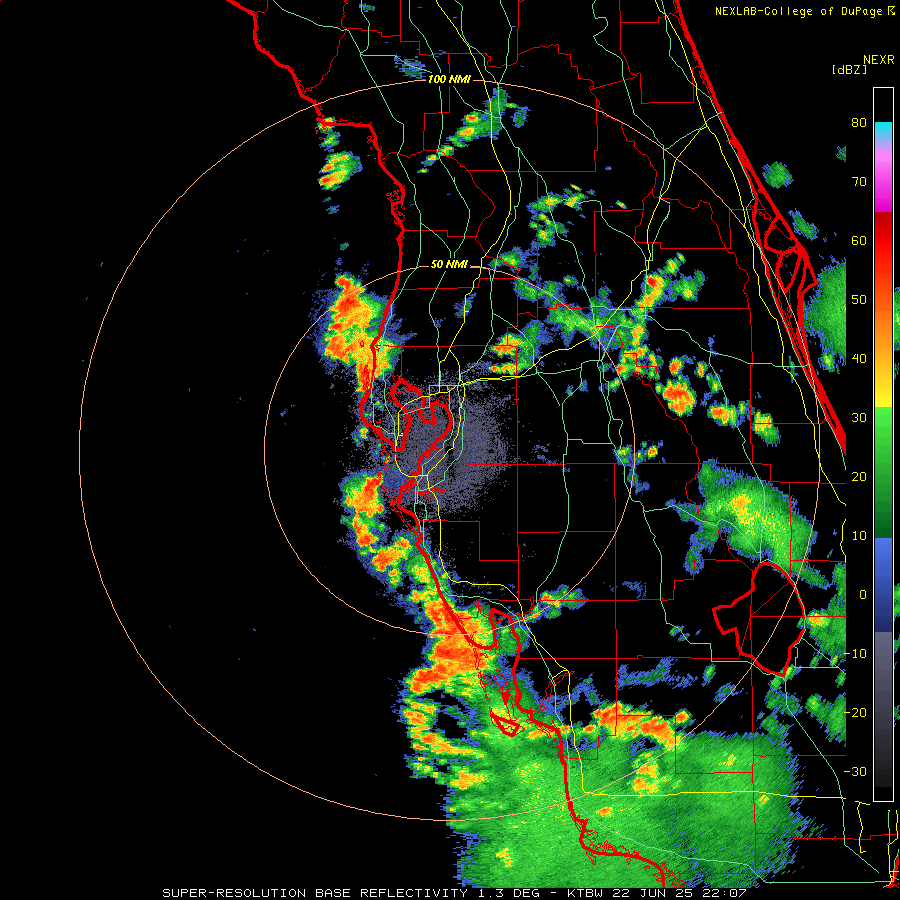Viewport: 900px width, 900px height.
Task: Click the 0 value on dBZ scale
Action: 862,595
